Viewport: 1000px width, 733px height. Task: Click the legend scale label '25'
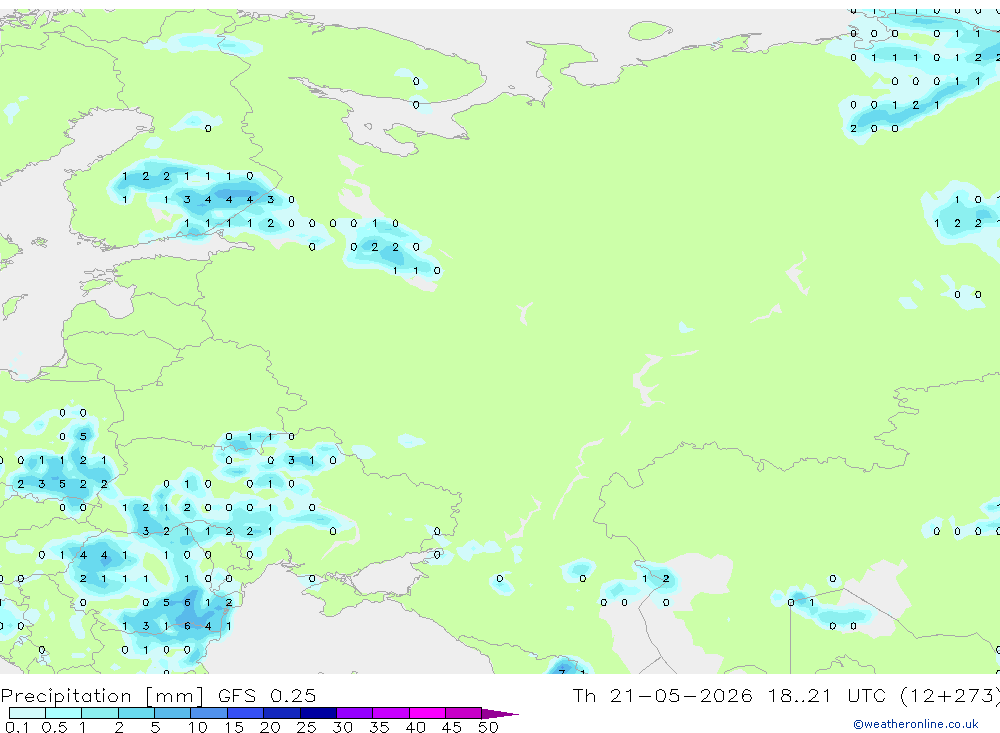click(x=306, y=727)
